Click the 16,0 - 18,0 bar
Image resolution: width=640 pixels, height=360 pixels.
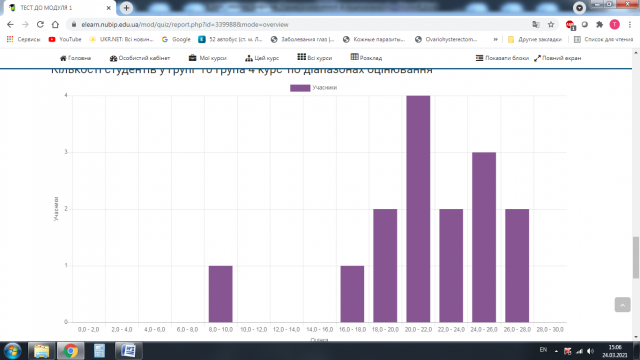(352, 294)
